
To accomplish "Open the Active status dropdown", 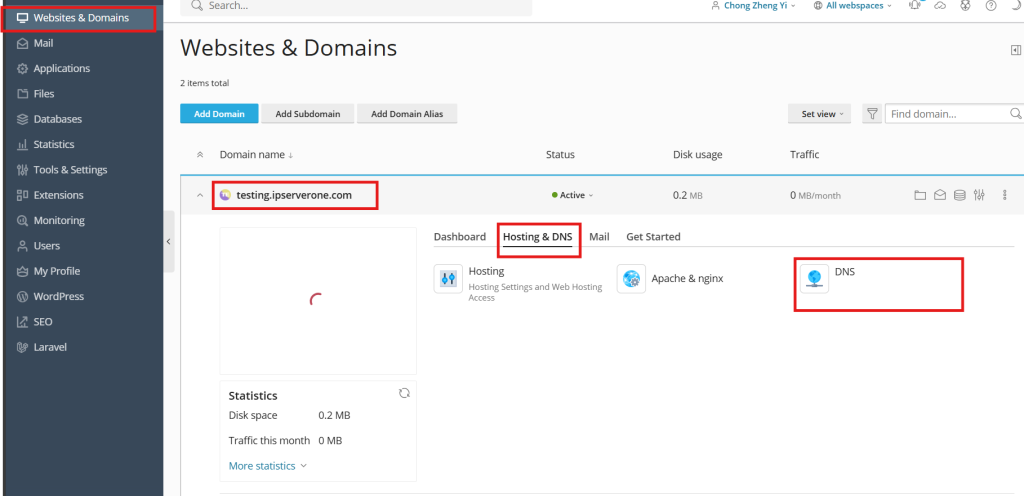I will point(575,195).
